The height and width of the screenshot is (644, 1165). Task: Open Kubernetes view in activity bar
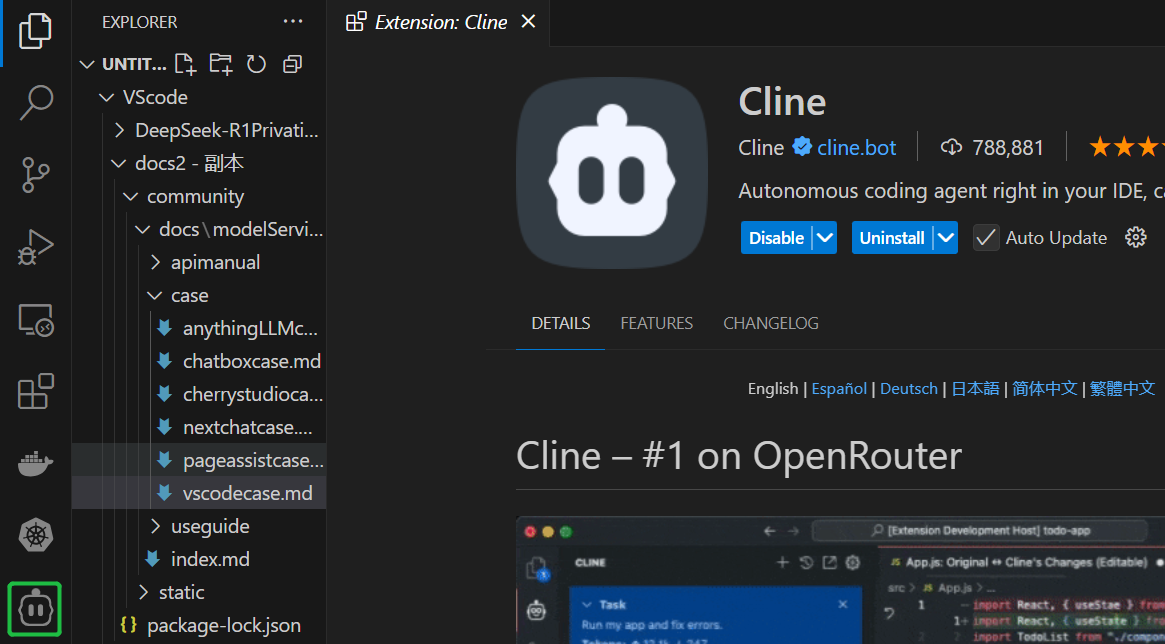36,535
